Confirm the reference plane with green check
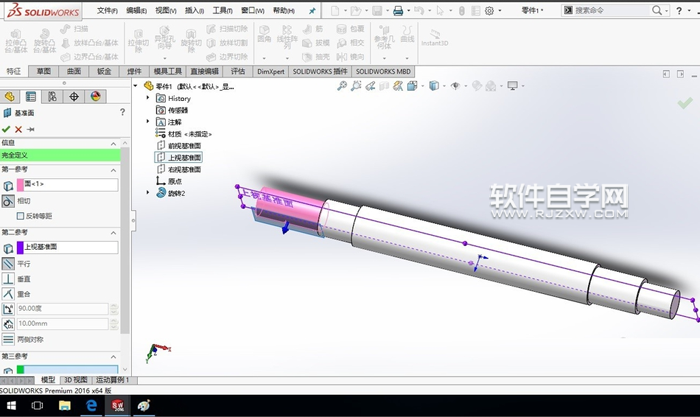 (x=6, y=129)
